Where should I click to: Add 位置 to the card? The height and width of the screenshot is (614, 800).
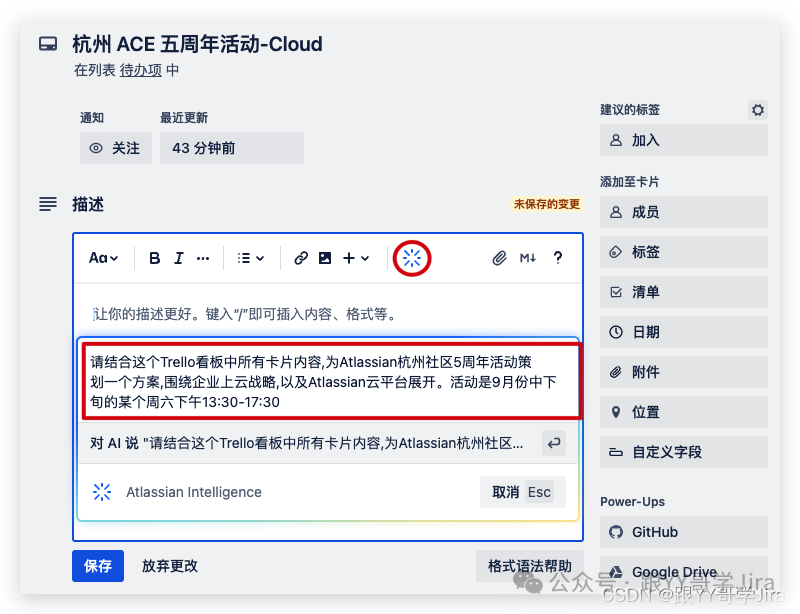(x=684, y=412)
